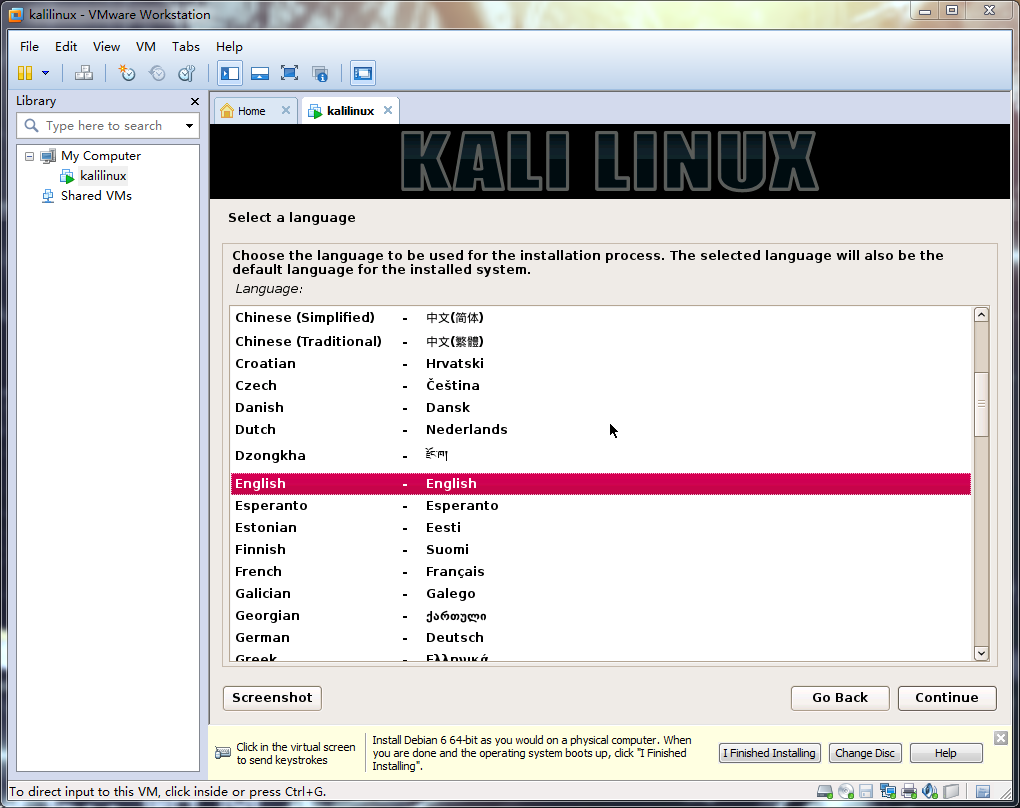This screenshot has height=808, width=1020.
Task: Open the VM menu
Action: (x=146, y=47)
